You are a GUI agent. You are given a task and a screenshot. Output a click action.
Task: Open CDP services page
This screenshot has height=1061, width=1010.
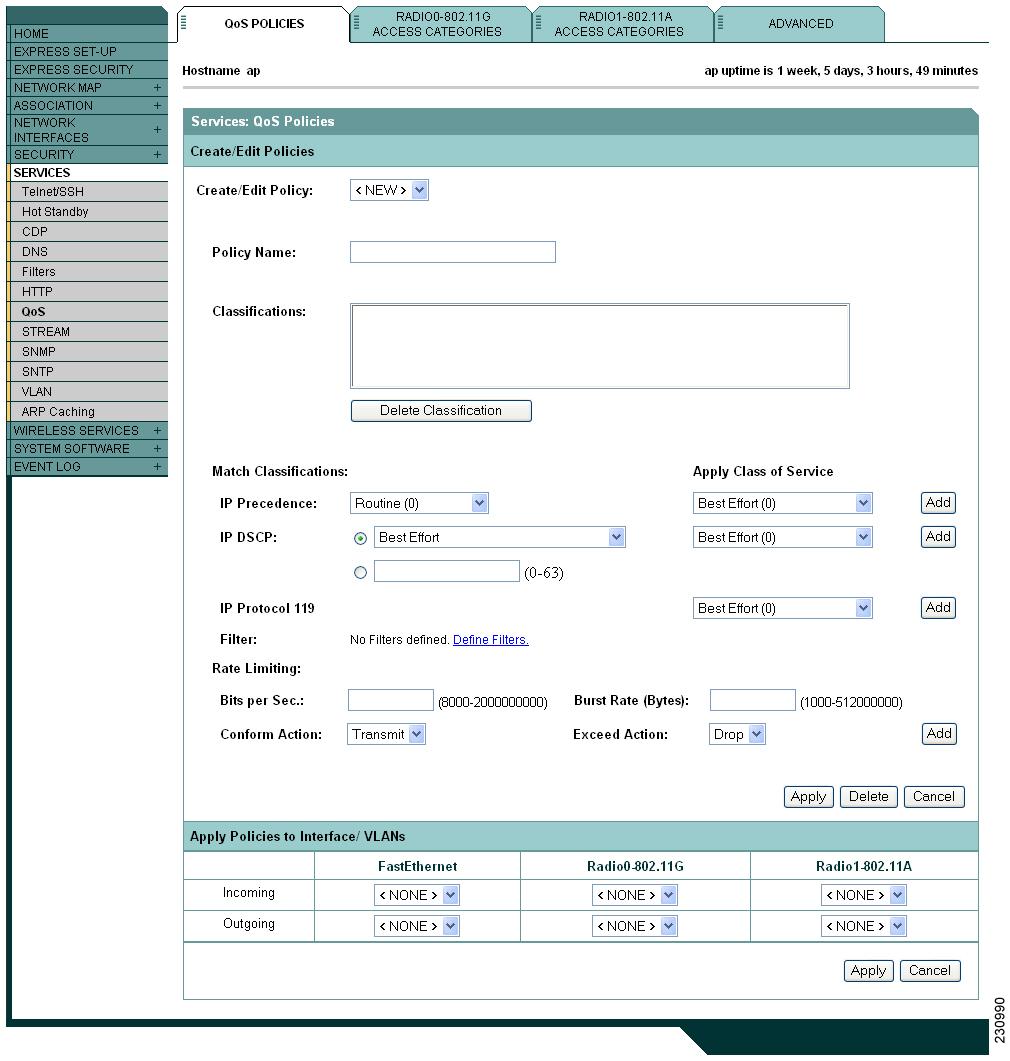[x=87, y=231]
